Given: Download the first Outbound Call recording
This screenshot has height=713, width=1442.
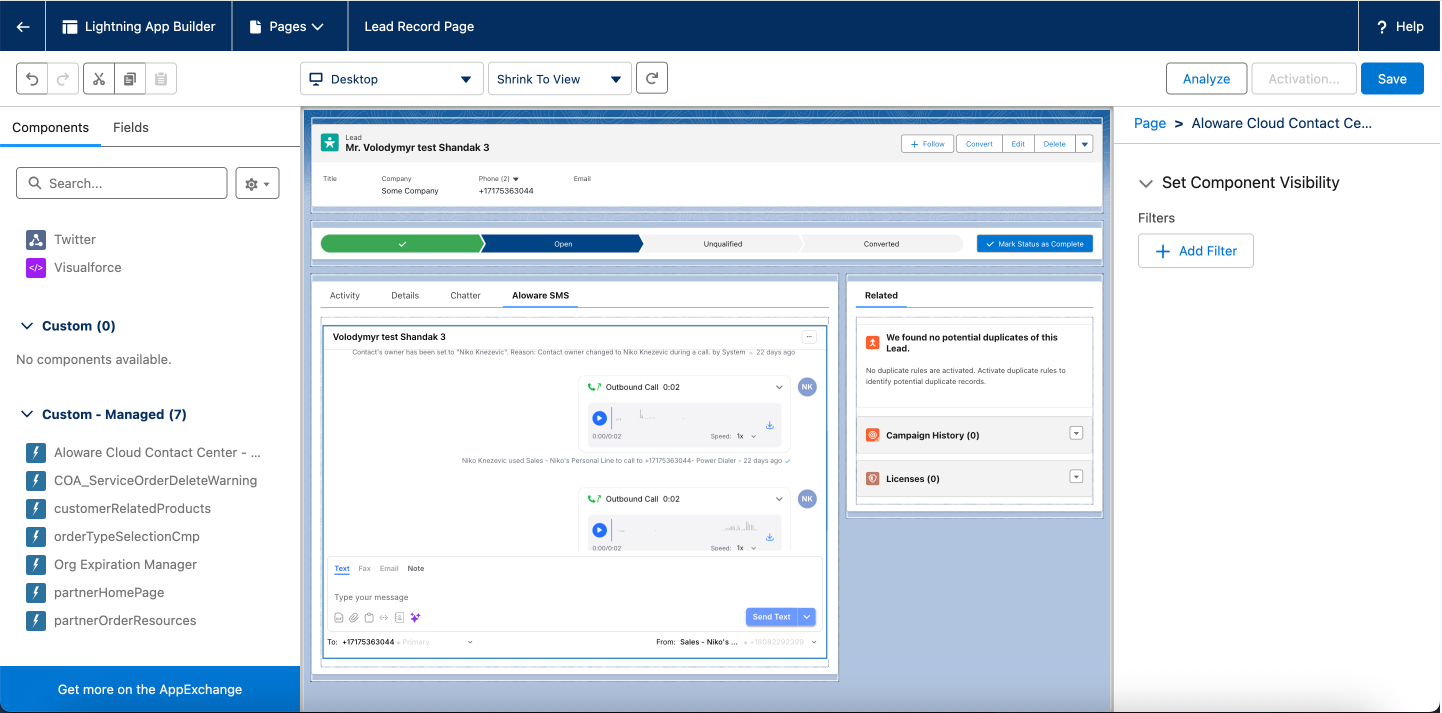Looking at the screenshot, I should coord(770,425).
